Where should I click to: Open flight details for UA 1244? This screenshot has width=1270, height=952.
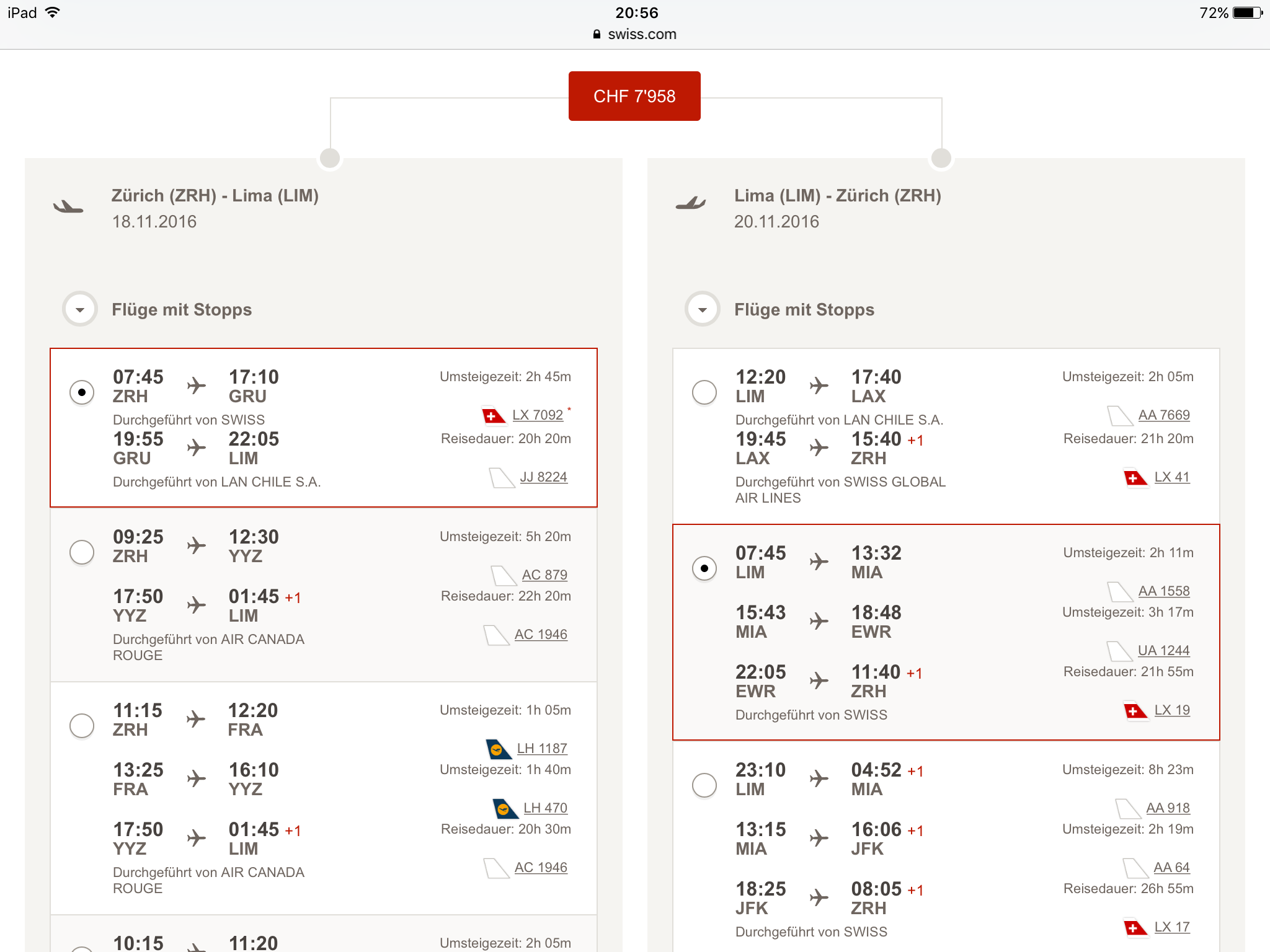[1163, 650]
